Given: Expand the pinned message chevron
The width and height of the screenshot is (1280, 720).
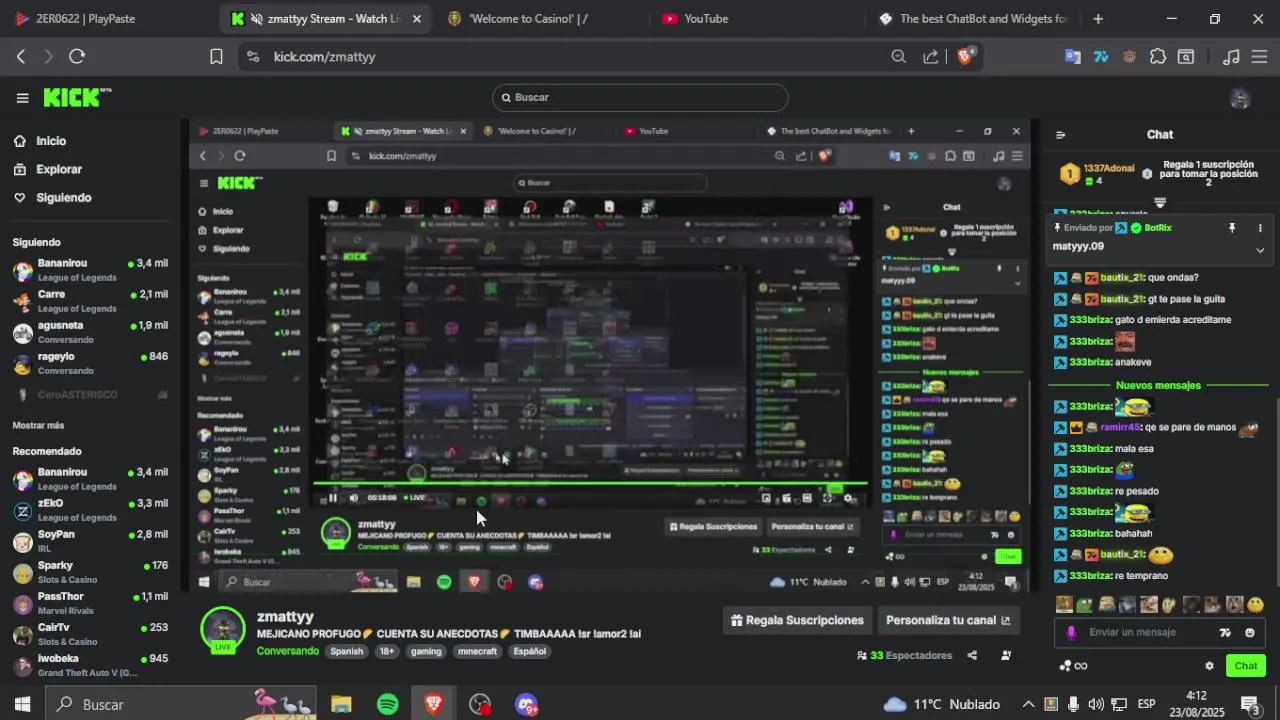Looking at the screenshot, I should pos(1260,250).
